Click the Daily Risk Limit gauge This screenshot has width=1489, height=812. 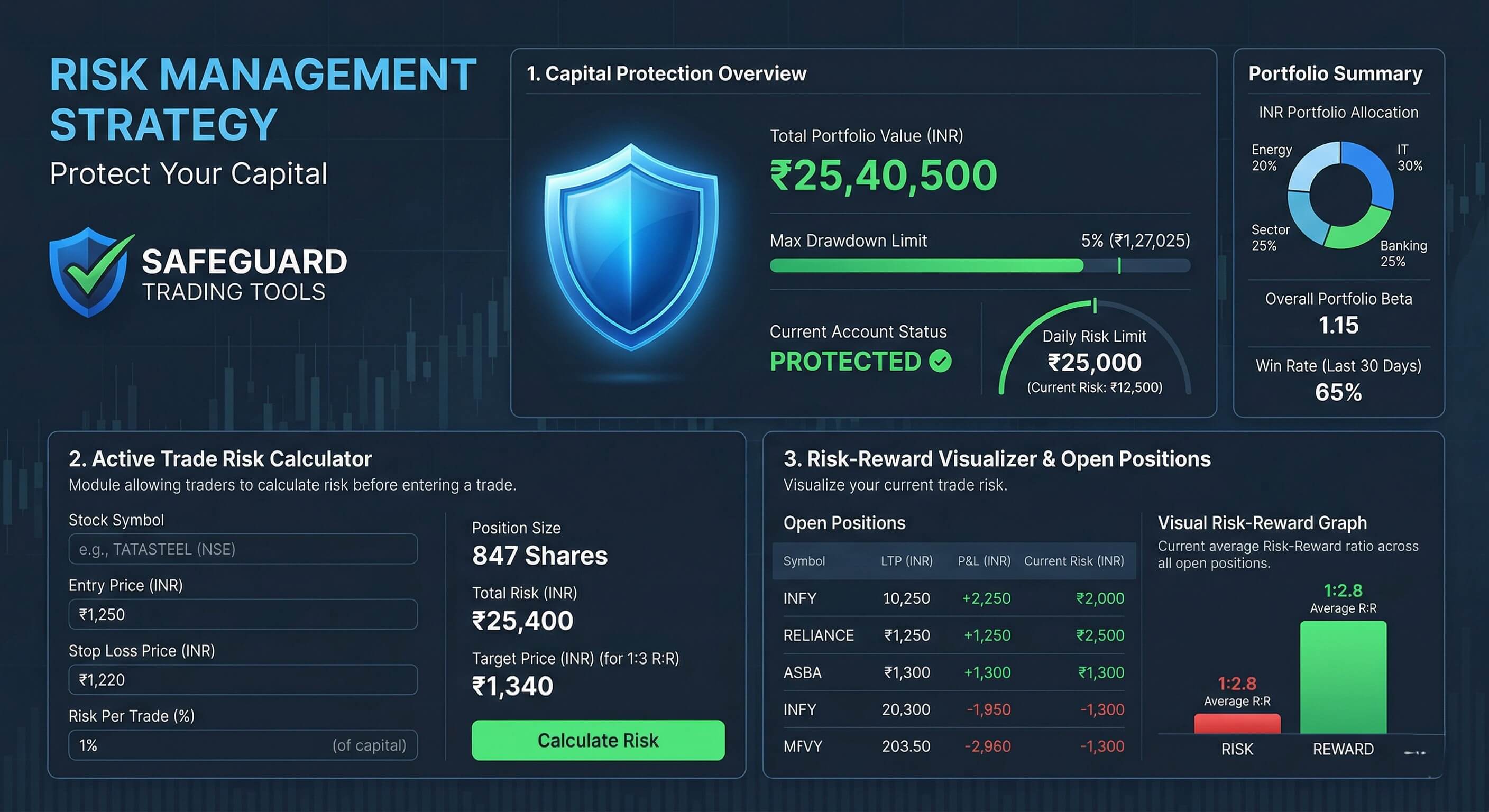pyautogui.click(x=1095, y=347)
